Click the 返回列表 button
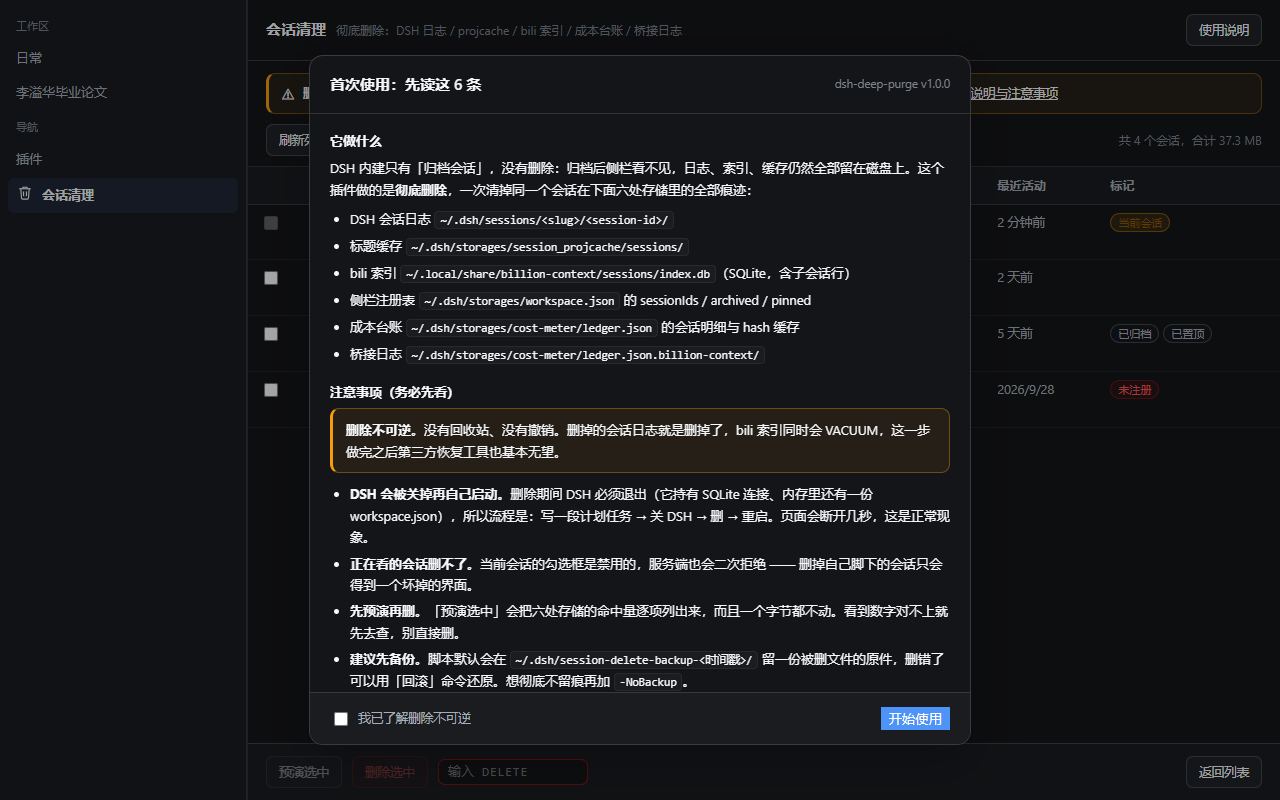 1224,772
